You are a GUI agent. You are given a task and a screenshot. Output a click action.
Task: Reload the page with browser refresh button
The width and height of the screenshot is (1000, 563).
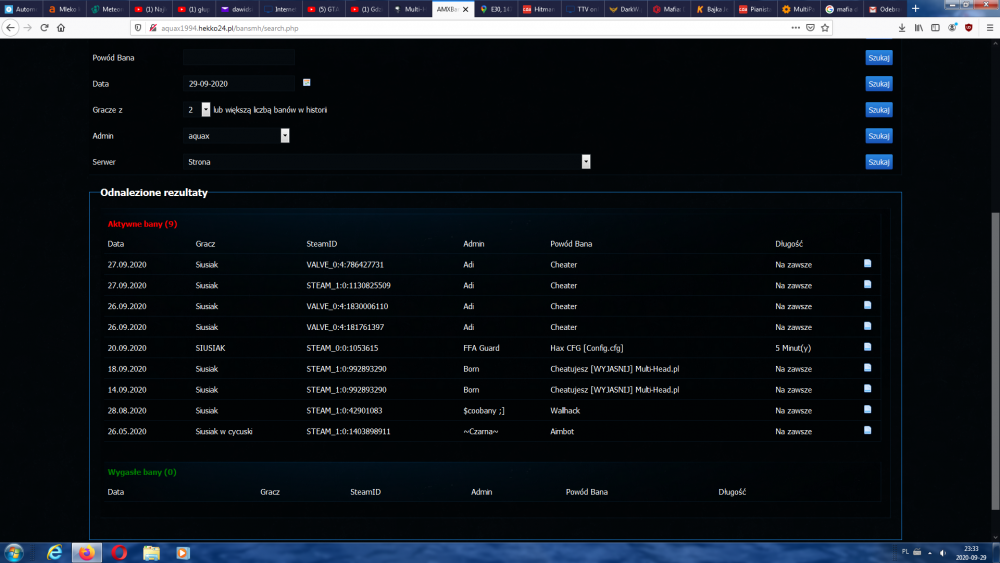[x=45, y=28]
